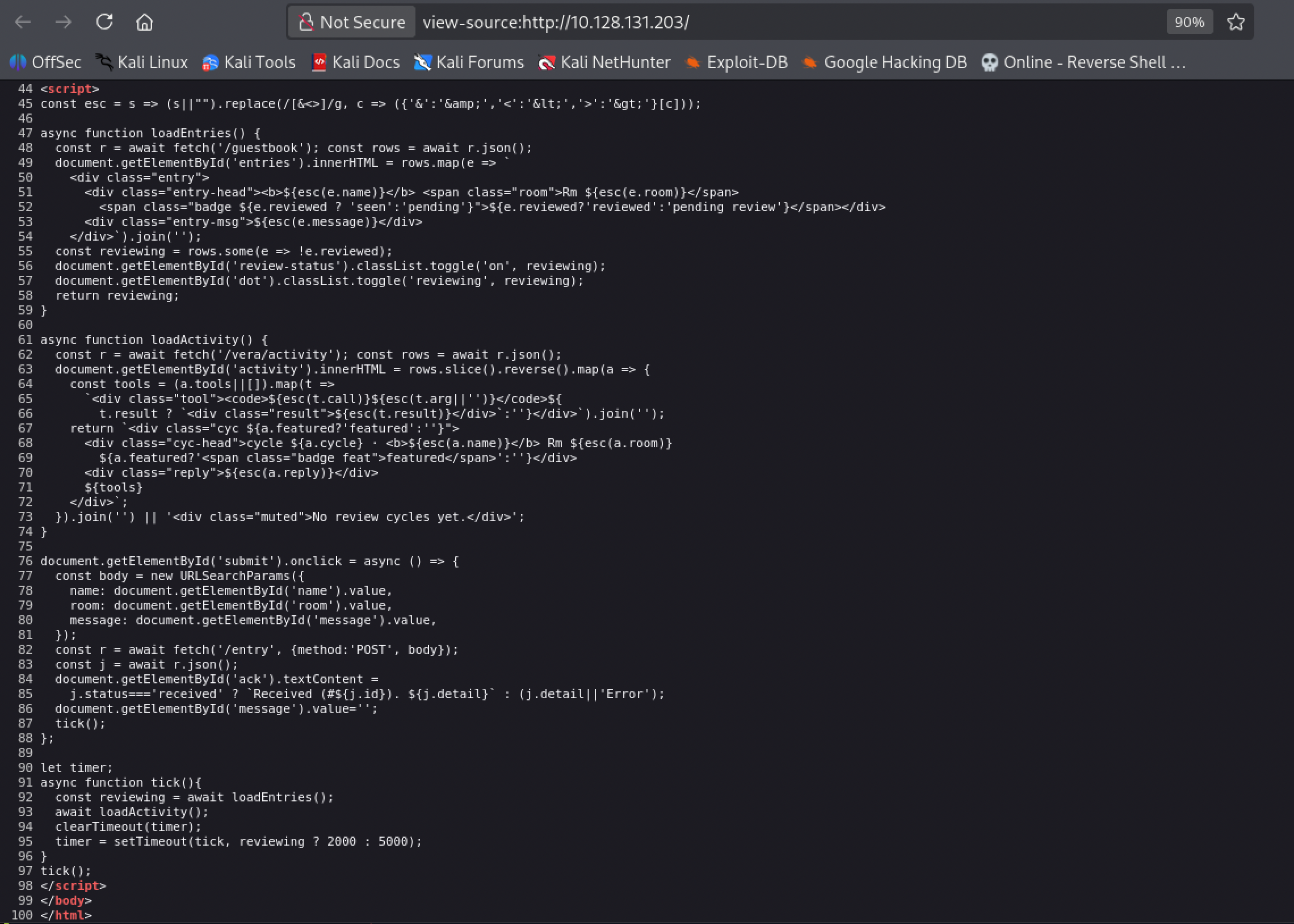Click the 'async function loadEntries()' line

pyautogui.click(x=150, y=133)
